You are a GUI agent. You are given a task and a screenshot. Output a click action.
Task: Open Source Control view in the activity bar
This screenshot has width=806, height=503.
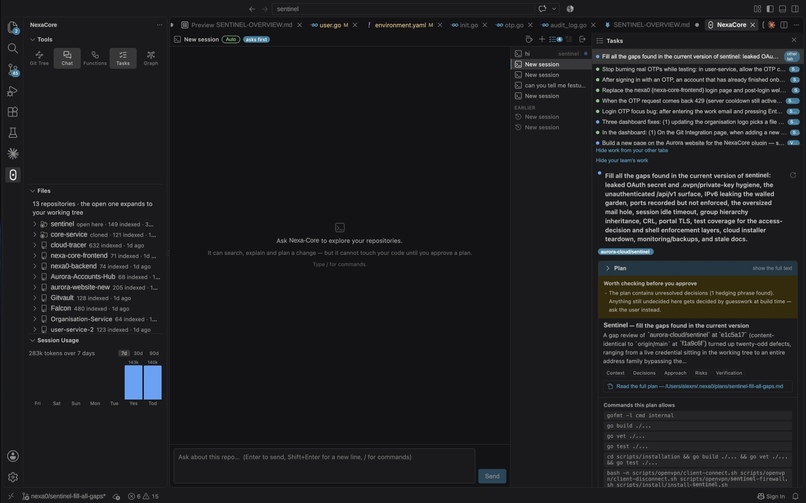(13, 70)
